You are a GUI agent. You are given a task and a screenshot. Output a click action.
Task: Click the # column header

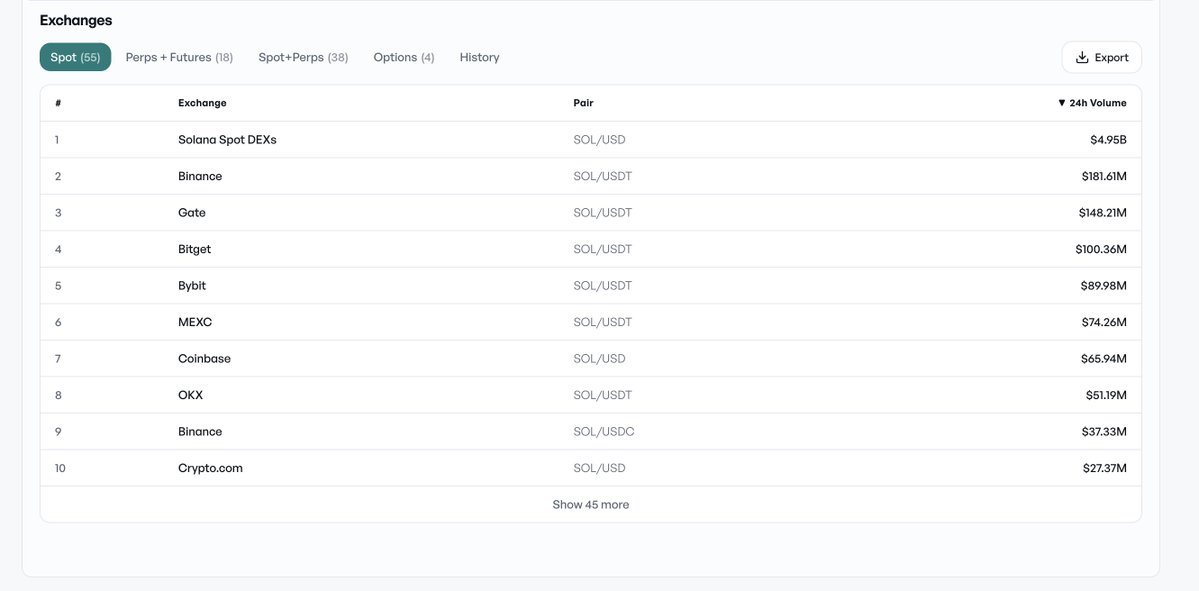[x=58, y=102]
